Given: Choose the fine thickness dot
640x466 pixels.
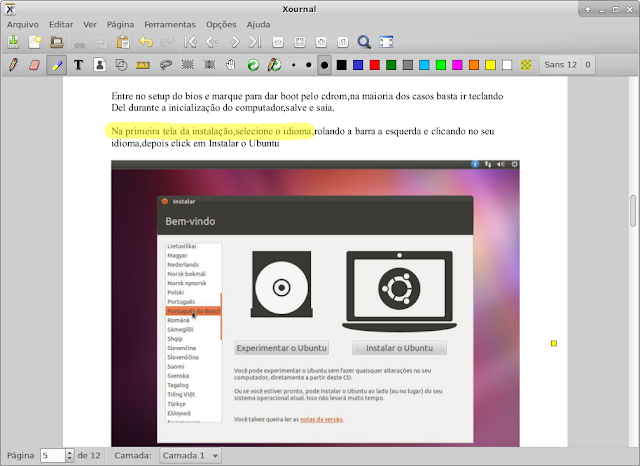Looking at the screenshot, I should tap(293, 65).
